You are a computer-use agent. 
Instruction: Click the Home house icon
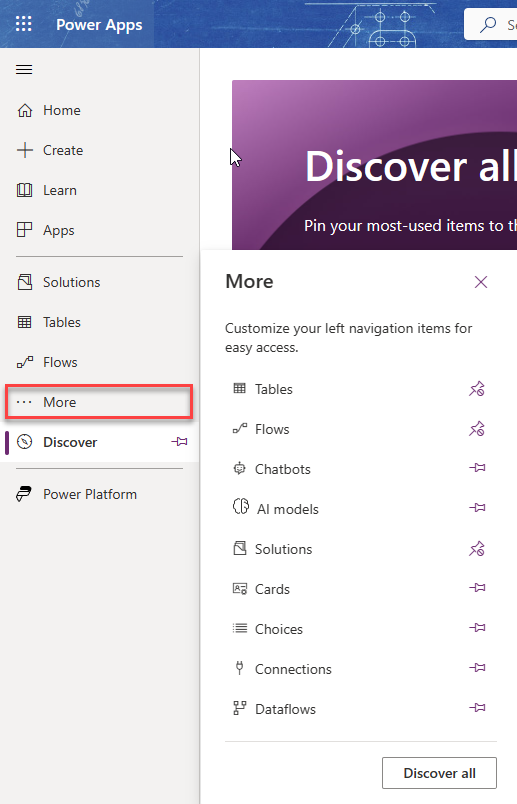point(25,110)
